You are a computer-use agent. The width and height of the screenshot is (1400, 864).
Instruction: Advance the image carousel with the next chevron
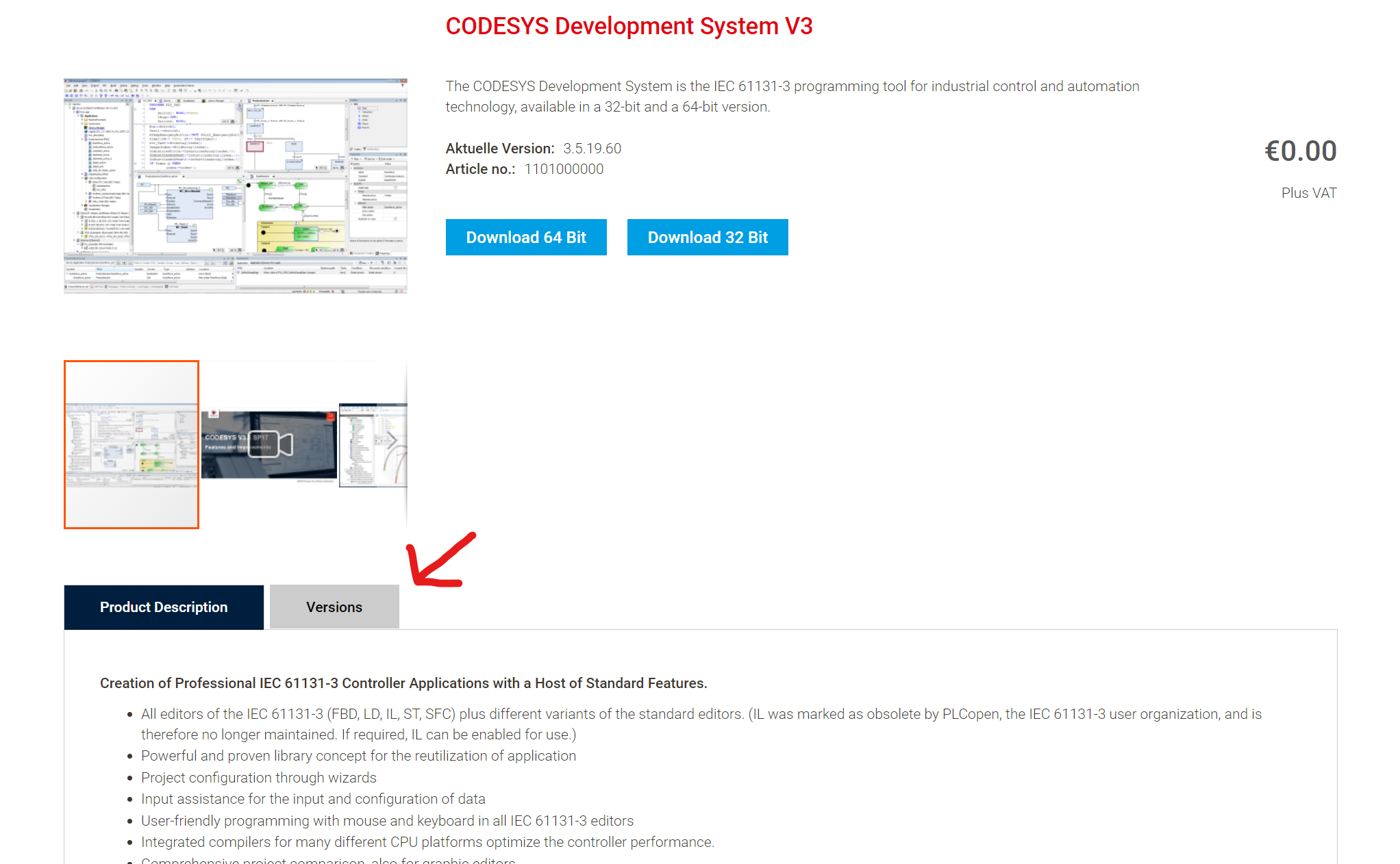coord(392,440)
